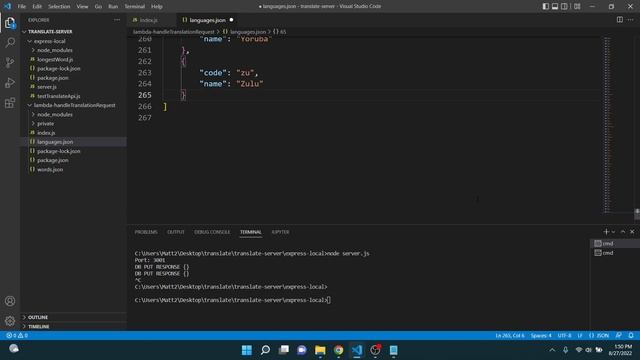Open Explorer views and more actions ellipsis
Image resolution: width=640 pixels, height=360 pixels.
[x=117, y=20]
